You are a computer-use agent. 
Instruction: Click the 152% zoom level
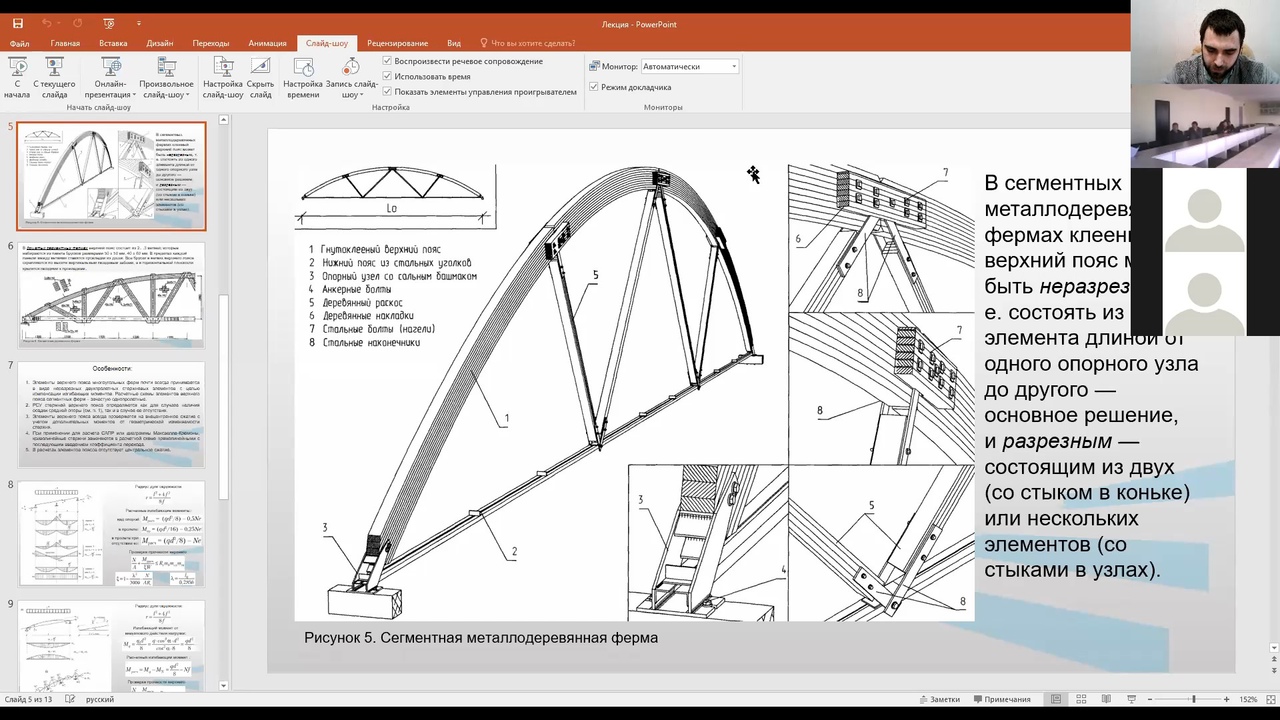click(1248, 699)
